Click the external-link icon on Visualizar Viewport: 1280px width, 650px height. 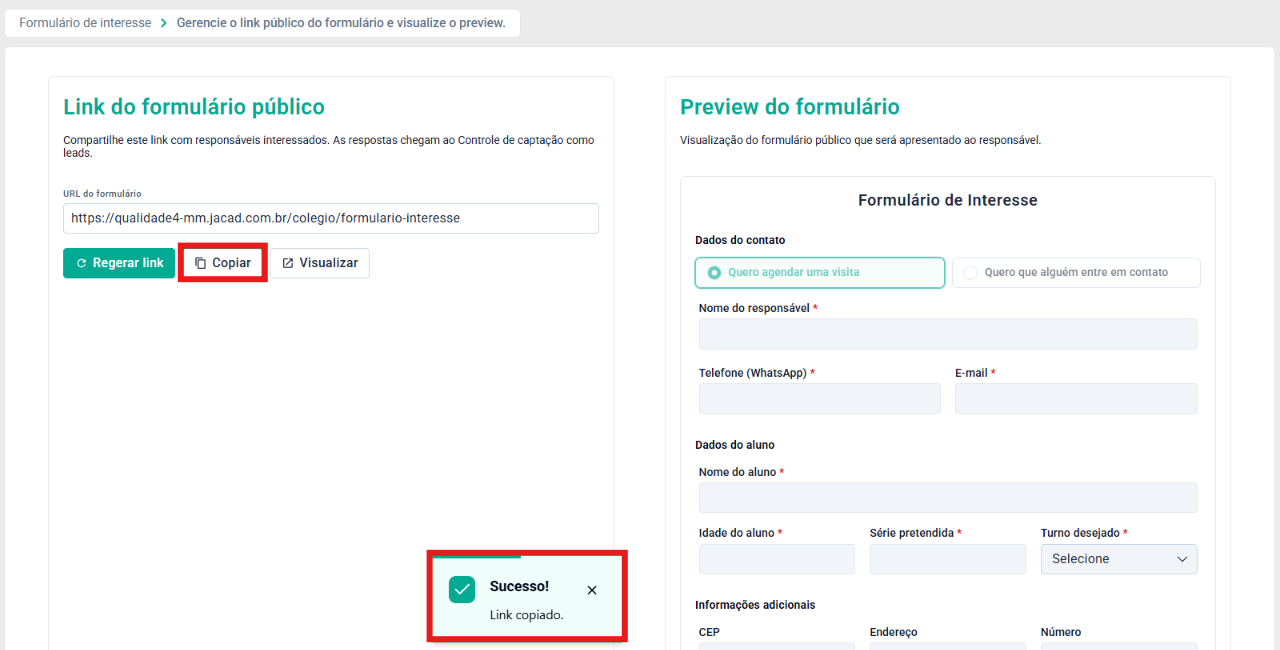point(288,263)
